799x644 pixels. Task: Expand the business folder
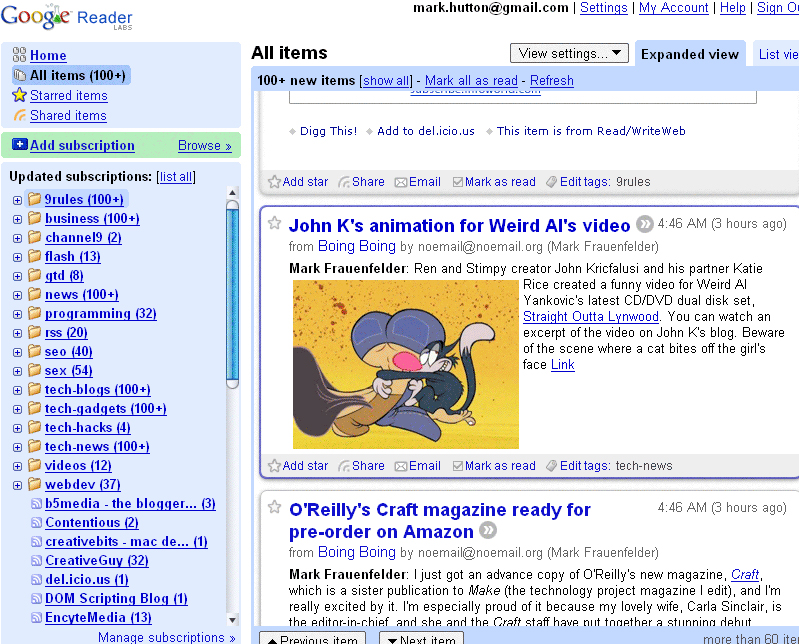coord(17,220)
